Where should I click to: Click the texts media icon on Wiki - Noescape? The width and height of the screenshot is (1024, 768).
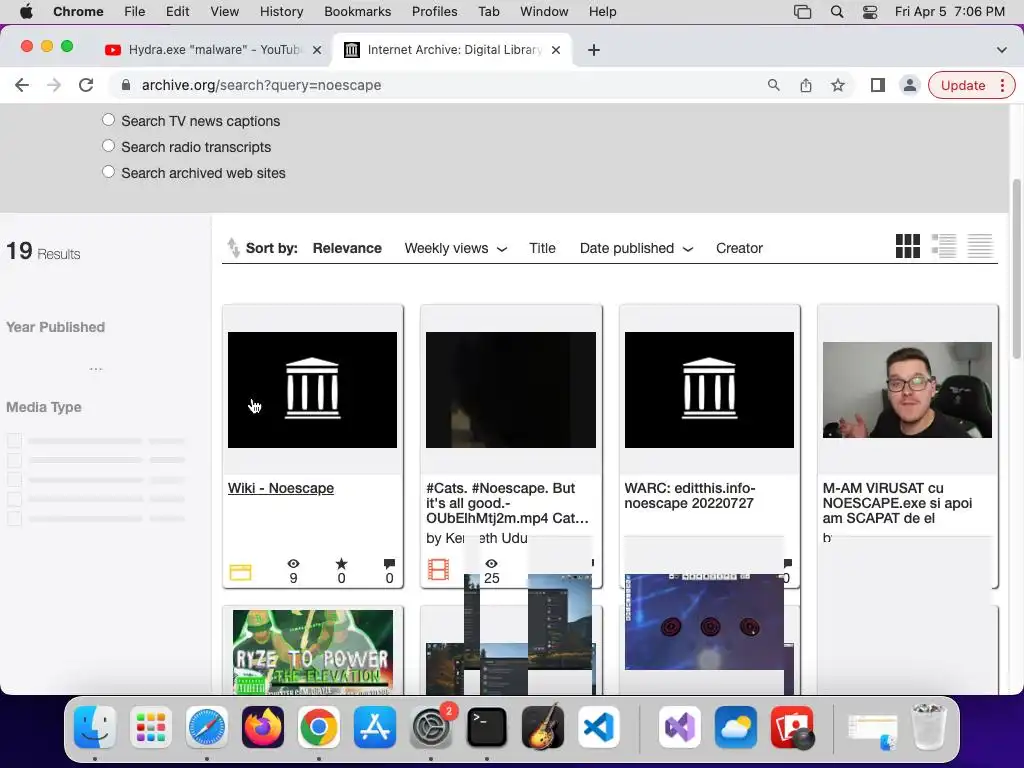(240, 572)
